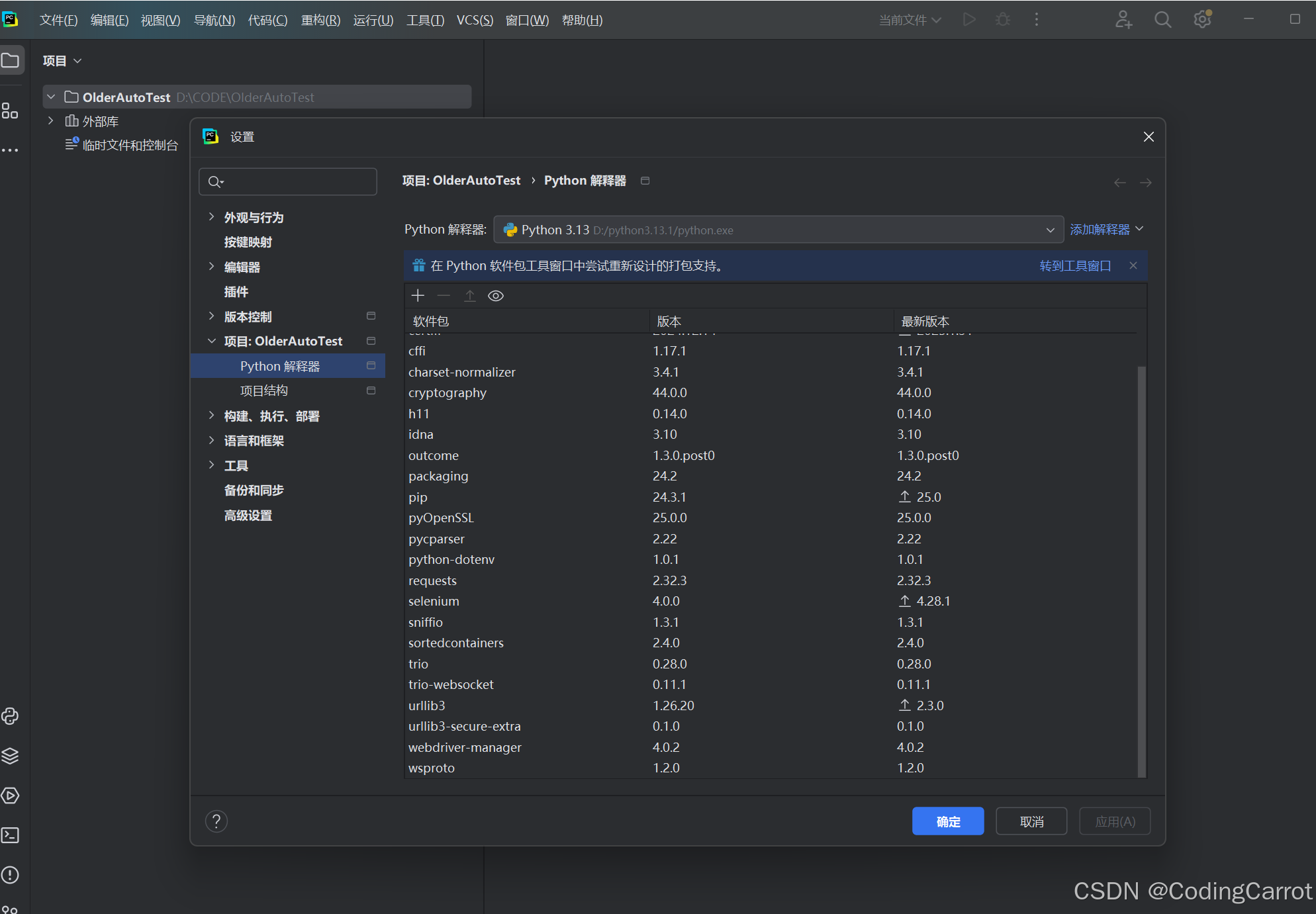1316x914 pixels.
Task: Install package with plus icon
Action: pos(418,296)
